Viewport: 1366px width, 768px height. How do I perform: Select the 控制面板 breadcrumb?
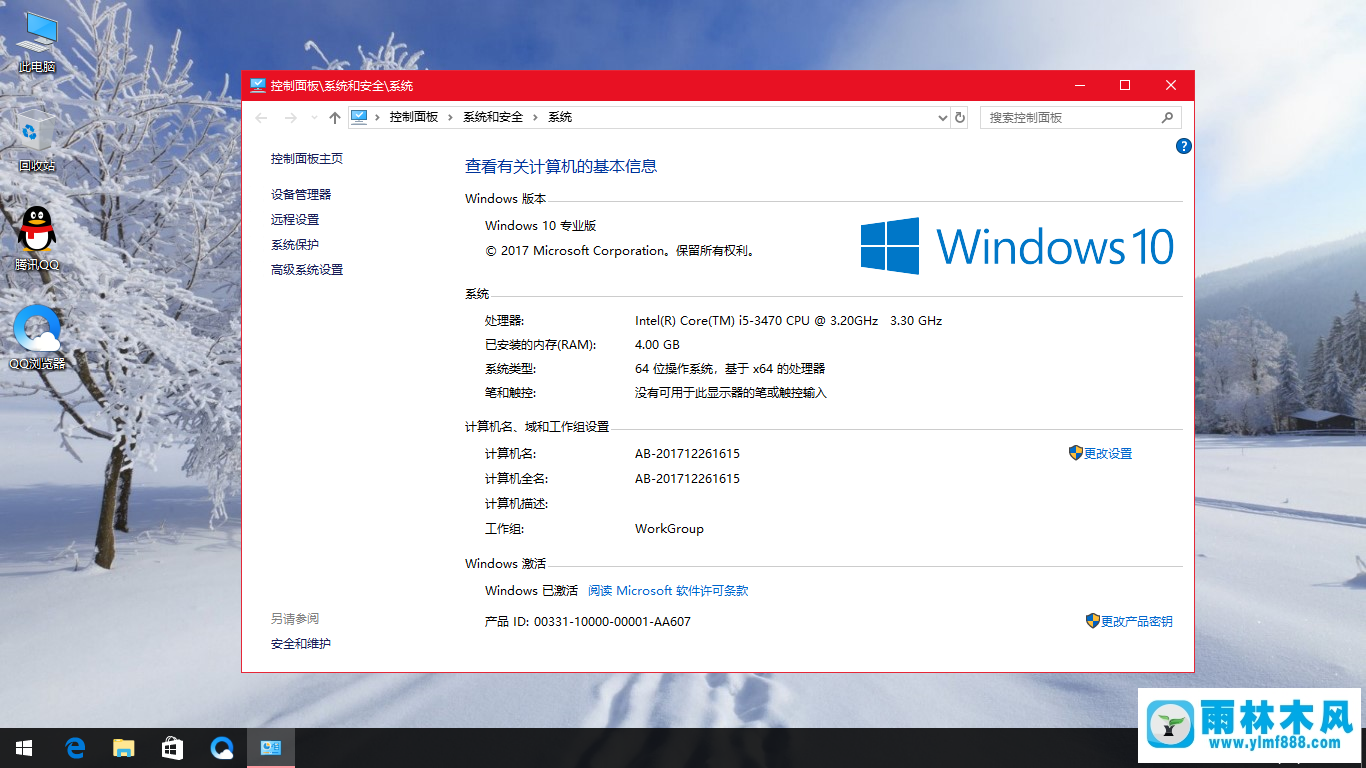414,117
